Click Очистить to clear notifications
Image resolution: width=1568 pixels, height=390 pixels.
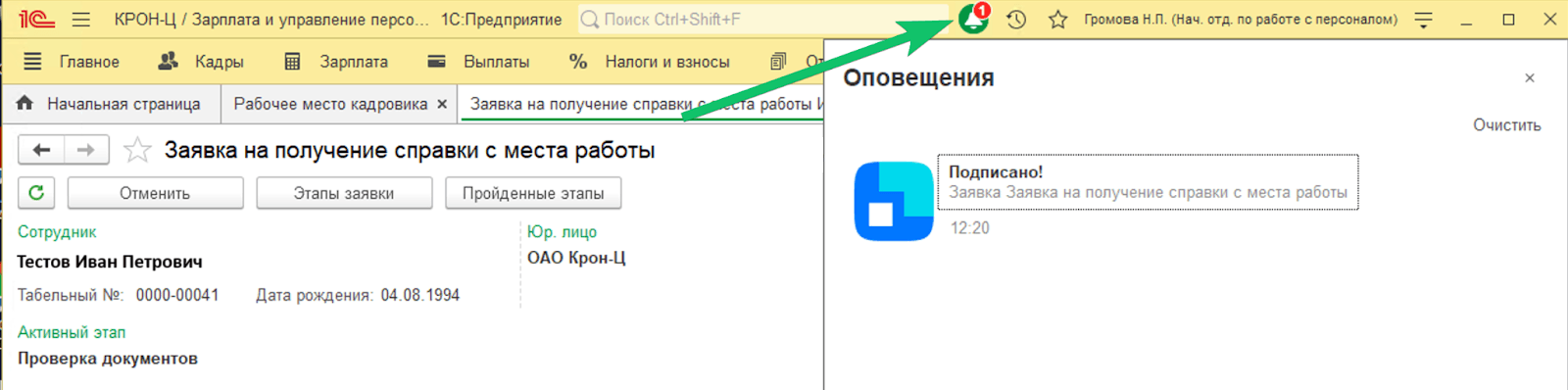1506,125
